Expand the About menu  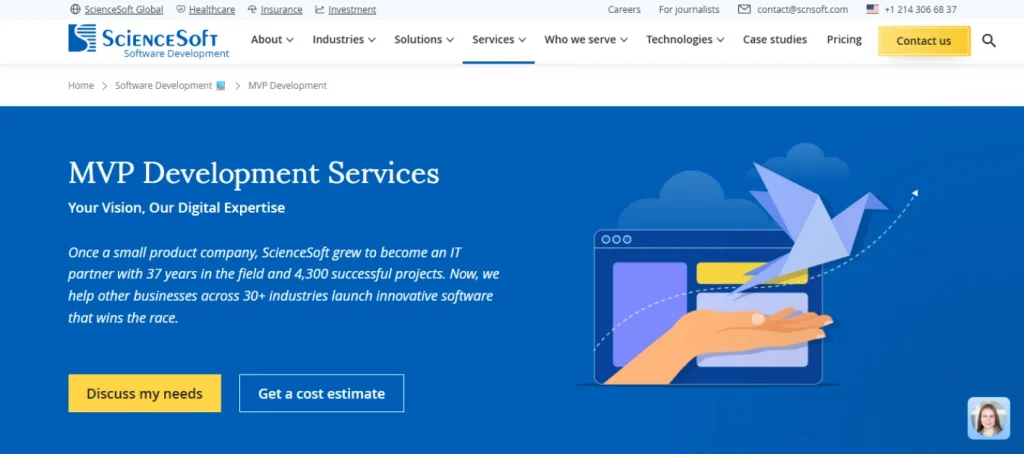(272, 39)
